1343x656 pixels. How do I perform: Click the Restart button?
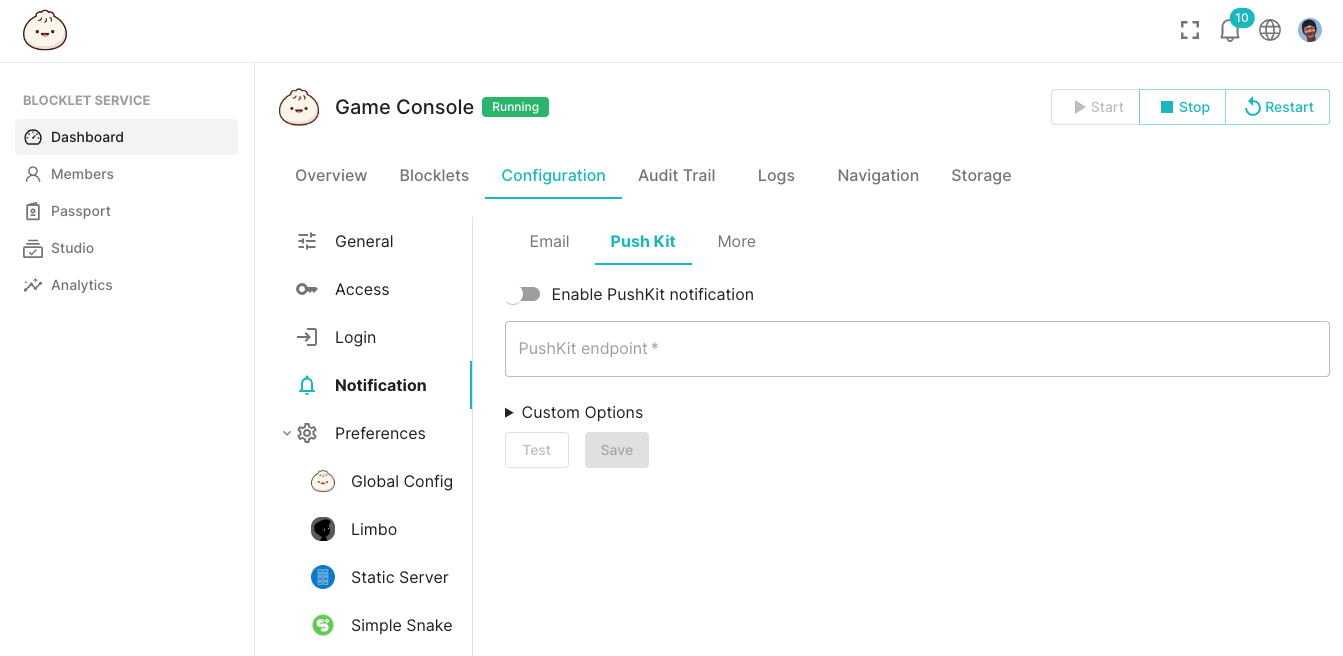(x=1278, y=107)
